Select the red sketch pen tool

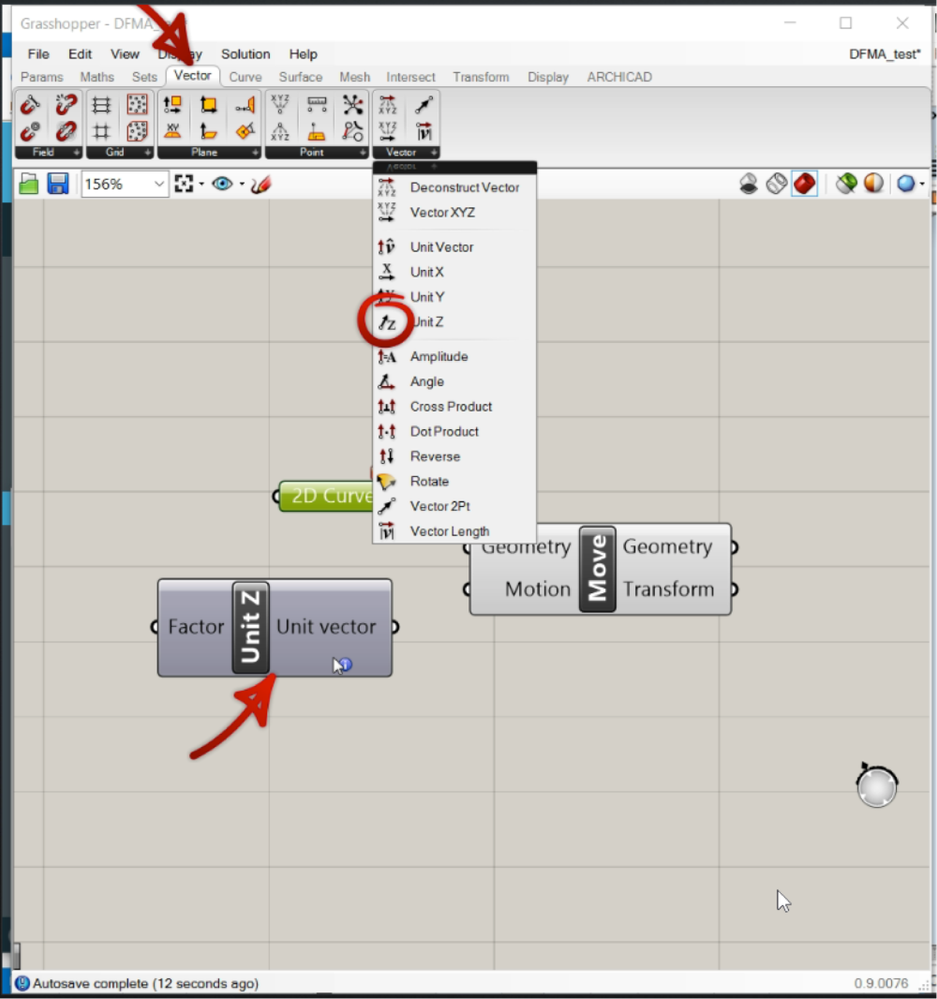tap(261, 184)
